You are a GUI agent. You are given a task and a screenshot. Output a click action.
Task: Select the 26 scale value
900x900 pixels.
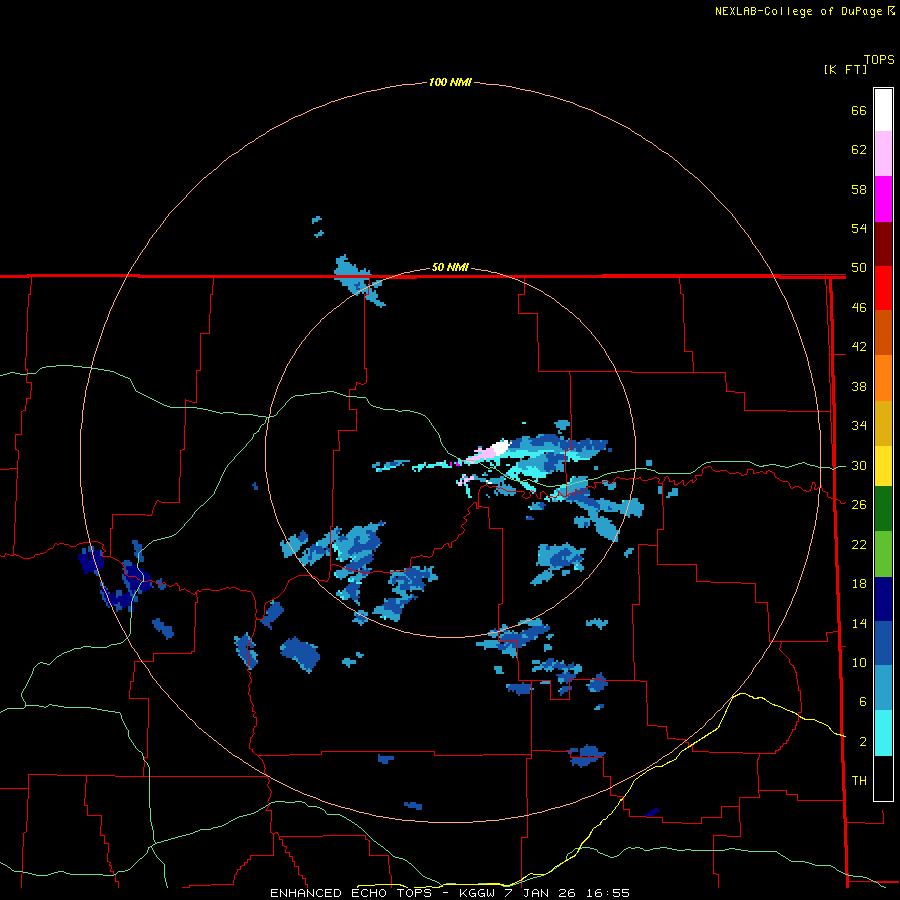[859, 505]
